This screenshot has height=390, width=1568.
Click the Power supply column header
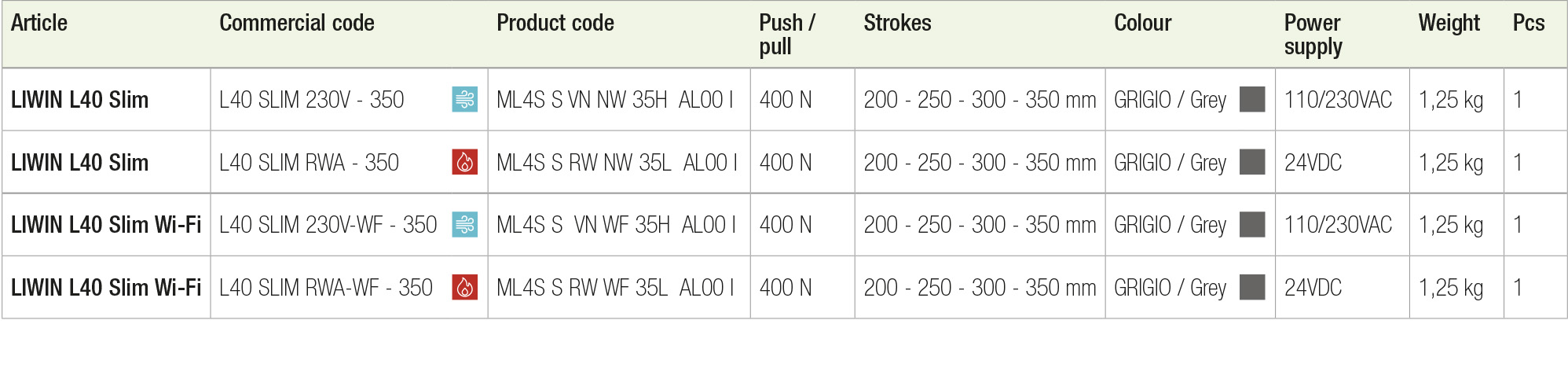click(1313, 35)
